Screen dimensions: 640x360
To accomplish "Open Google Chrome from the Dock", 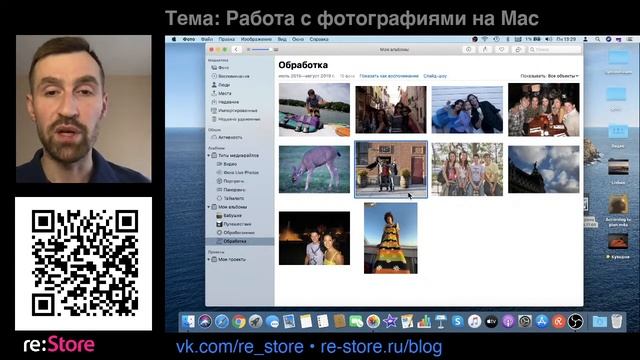I will [239, 322].
